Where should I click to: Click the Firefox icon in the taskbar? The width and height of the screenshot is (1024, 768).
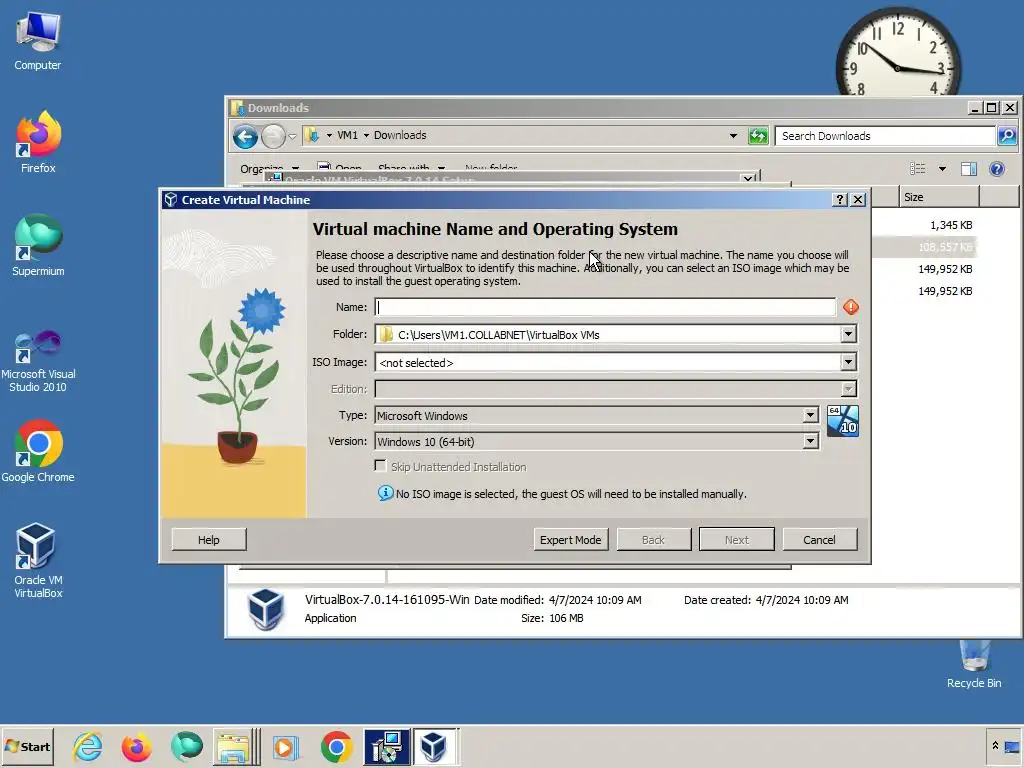pos(136,746)
